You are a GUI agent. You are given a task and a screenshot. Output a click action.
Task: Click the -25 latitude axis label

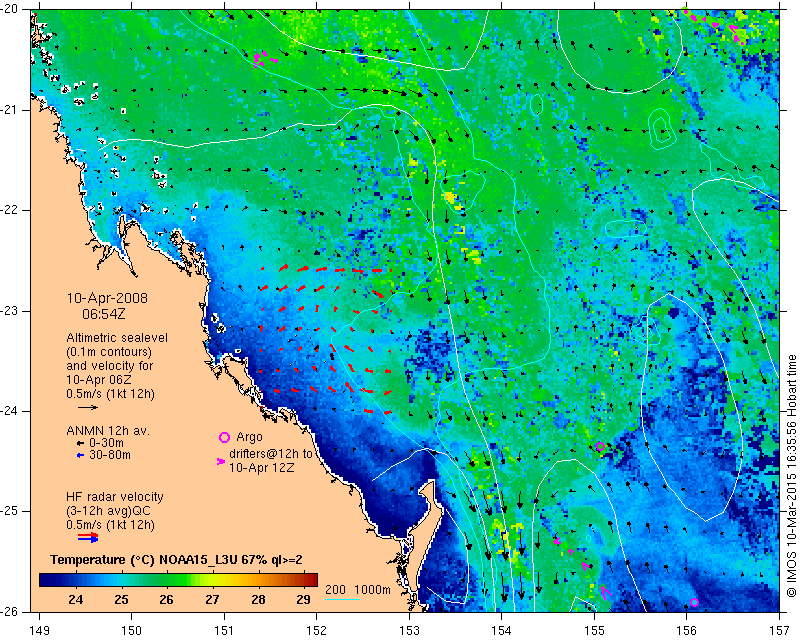(x=10, y=511)
